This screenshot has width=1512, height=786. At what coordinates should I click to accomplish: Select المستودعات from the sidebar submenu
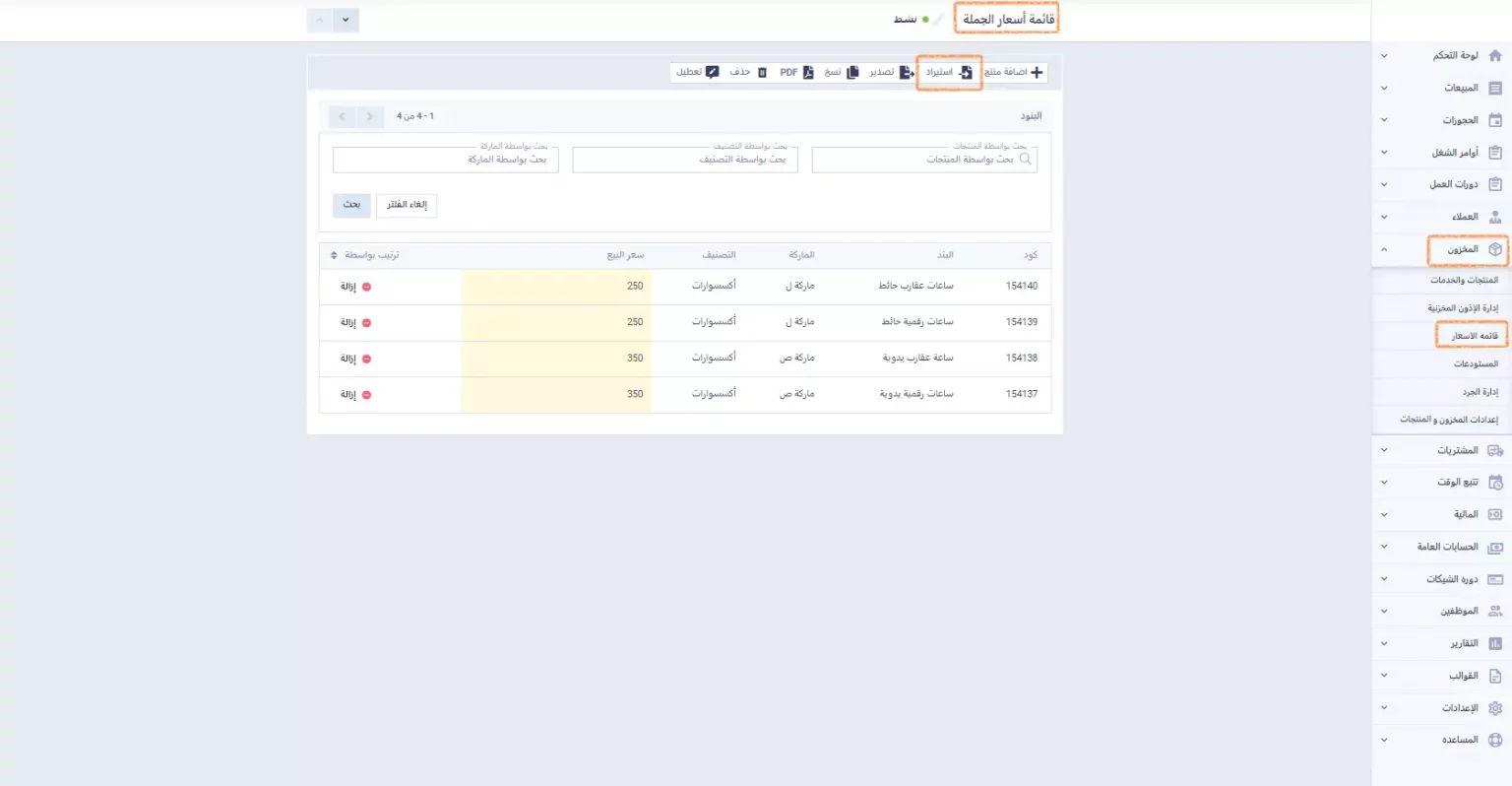coord(1475,364)
